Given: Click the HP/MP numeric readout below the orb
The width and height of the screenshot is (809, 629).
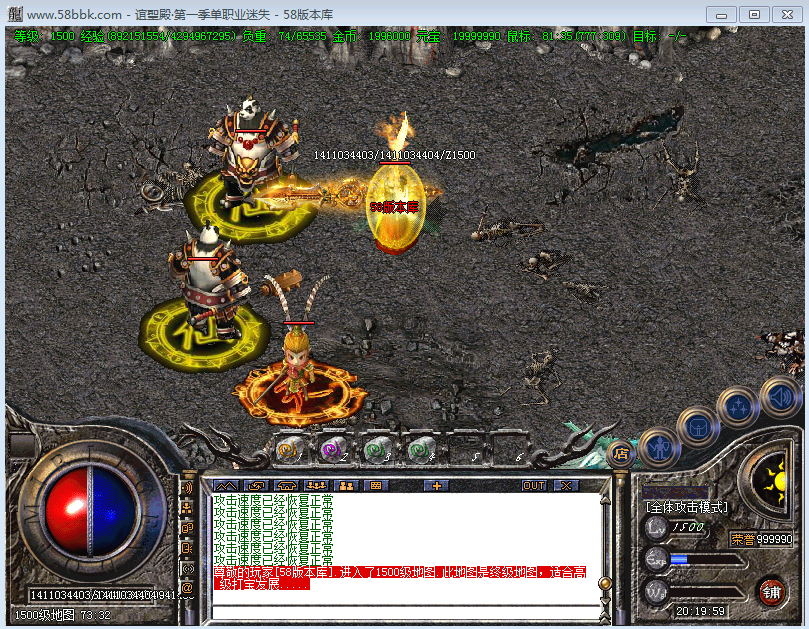Looking at the screenshot, I should [104, 595].
